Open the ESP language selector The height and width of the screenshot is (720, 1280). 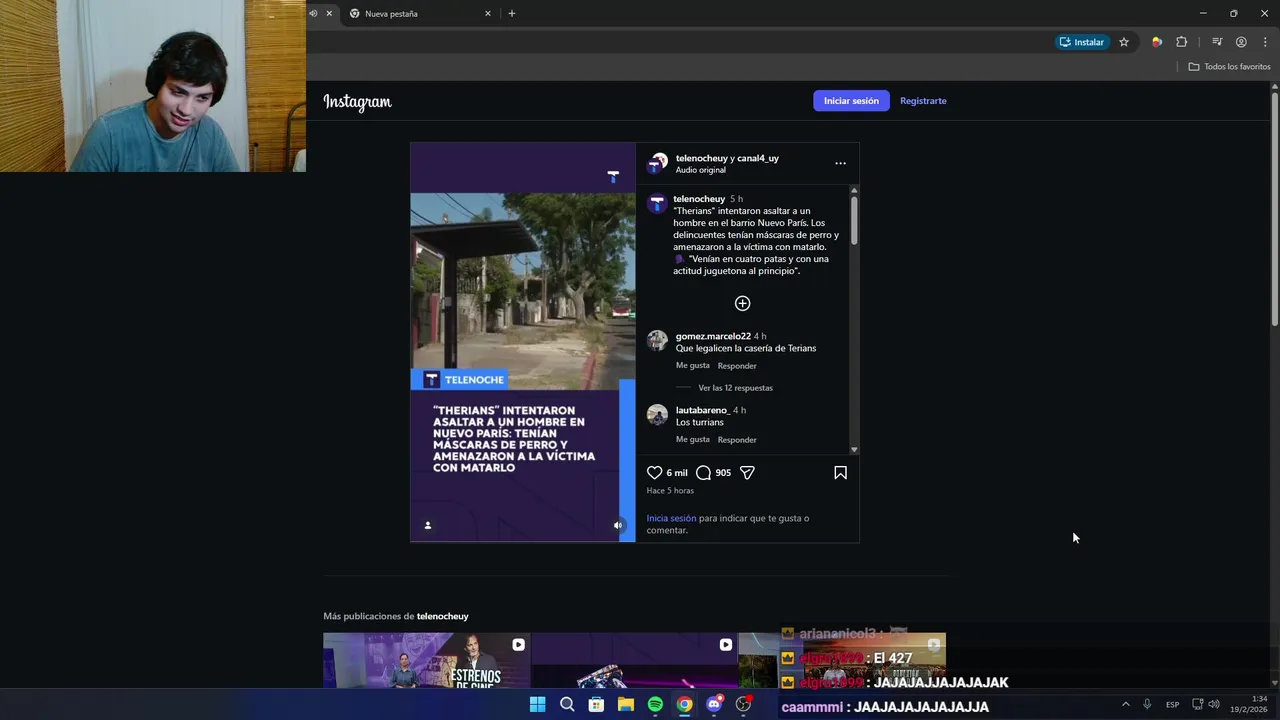(1172, 704)
